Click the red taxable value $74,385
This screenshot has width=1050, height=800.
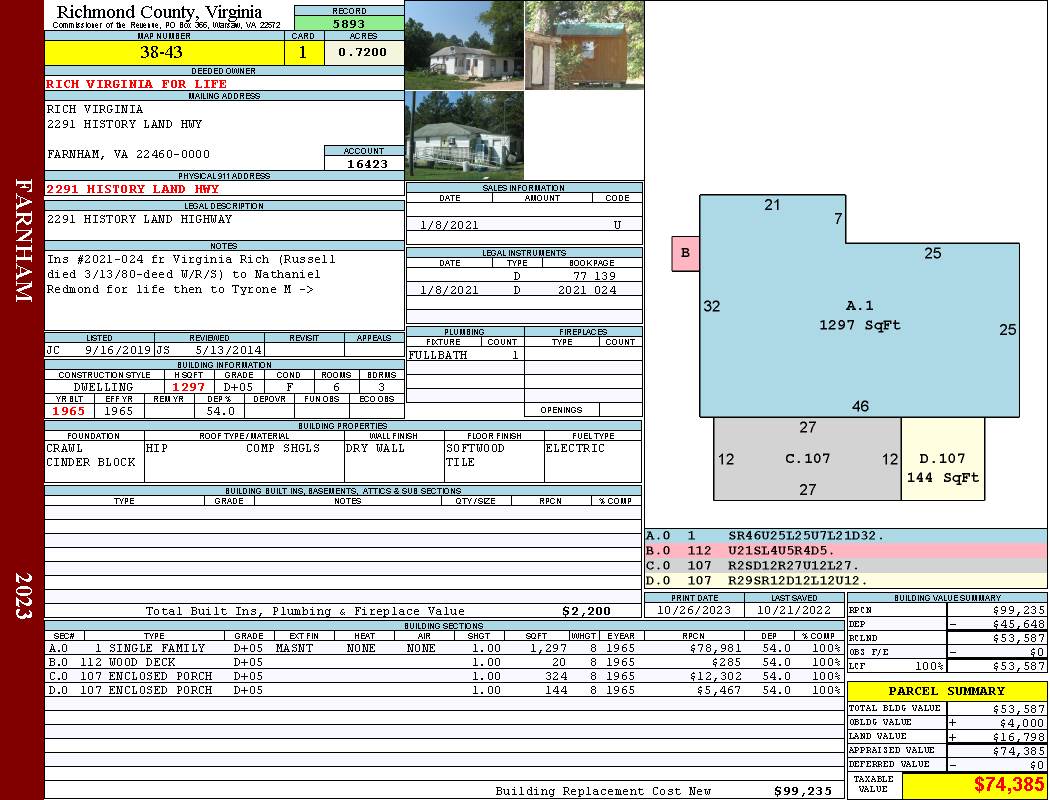pos(1009,784)
